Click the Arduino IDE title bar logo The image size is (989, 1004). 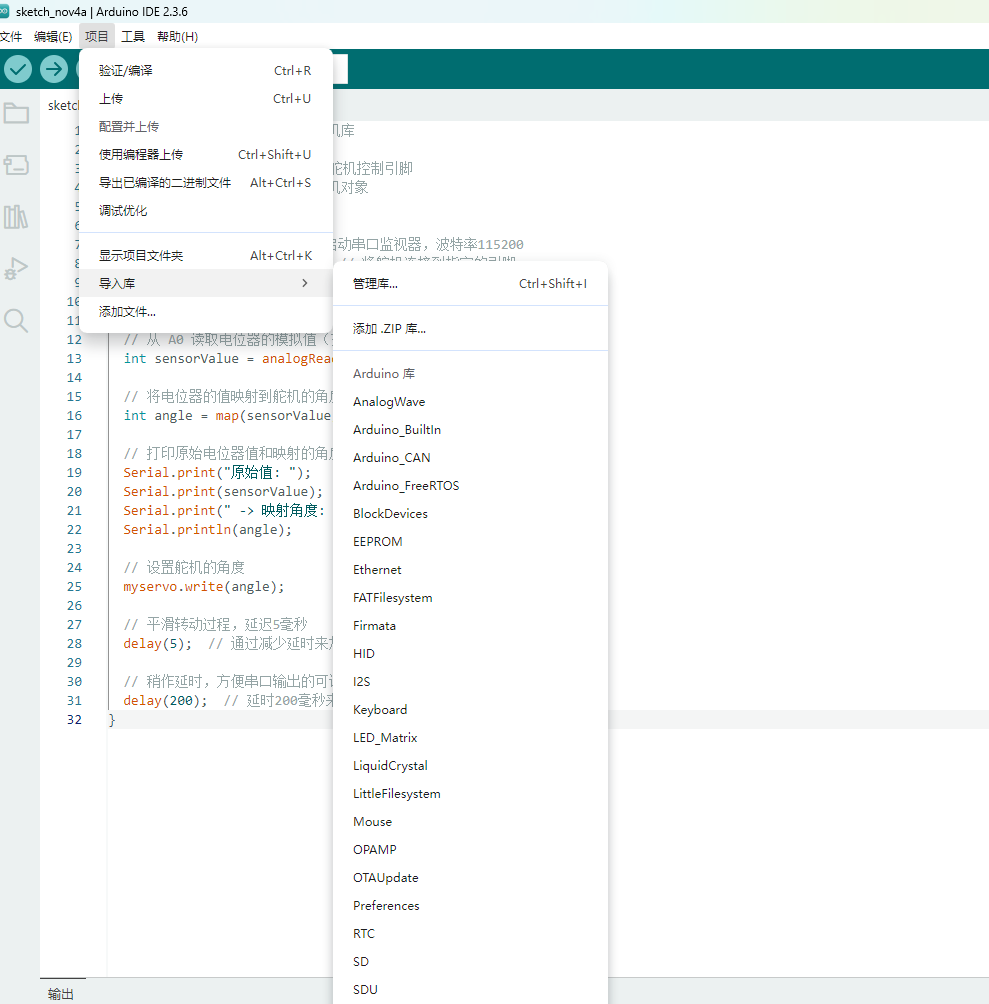pos(4,12)
